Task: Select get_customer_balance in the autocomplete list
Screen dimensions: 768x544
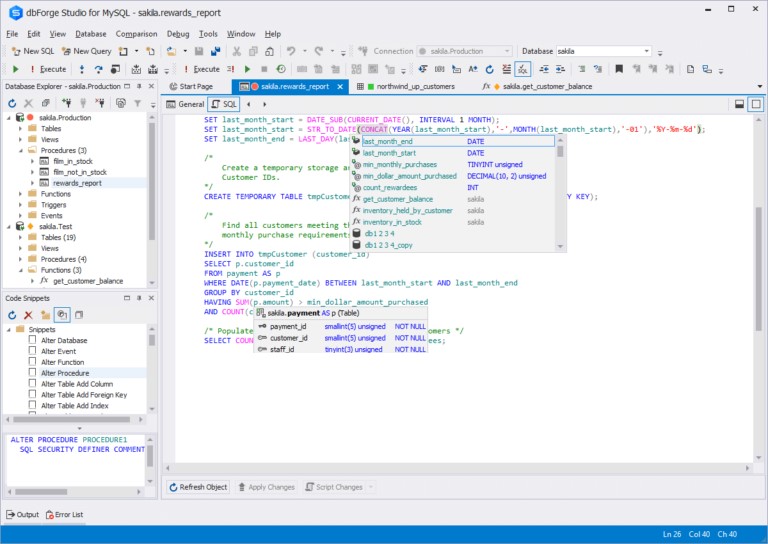Action: pyautogui.click(x=454, y=199)
